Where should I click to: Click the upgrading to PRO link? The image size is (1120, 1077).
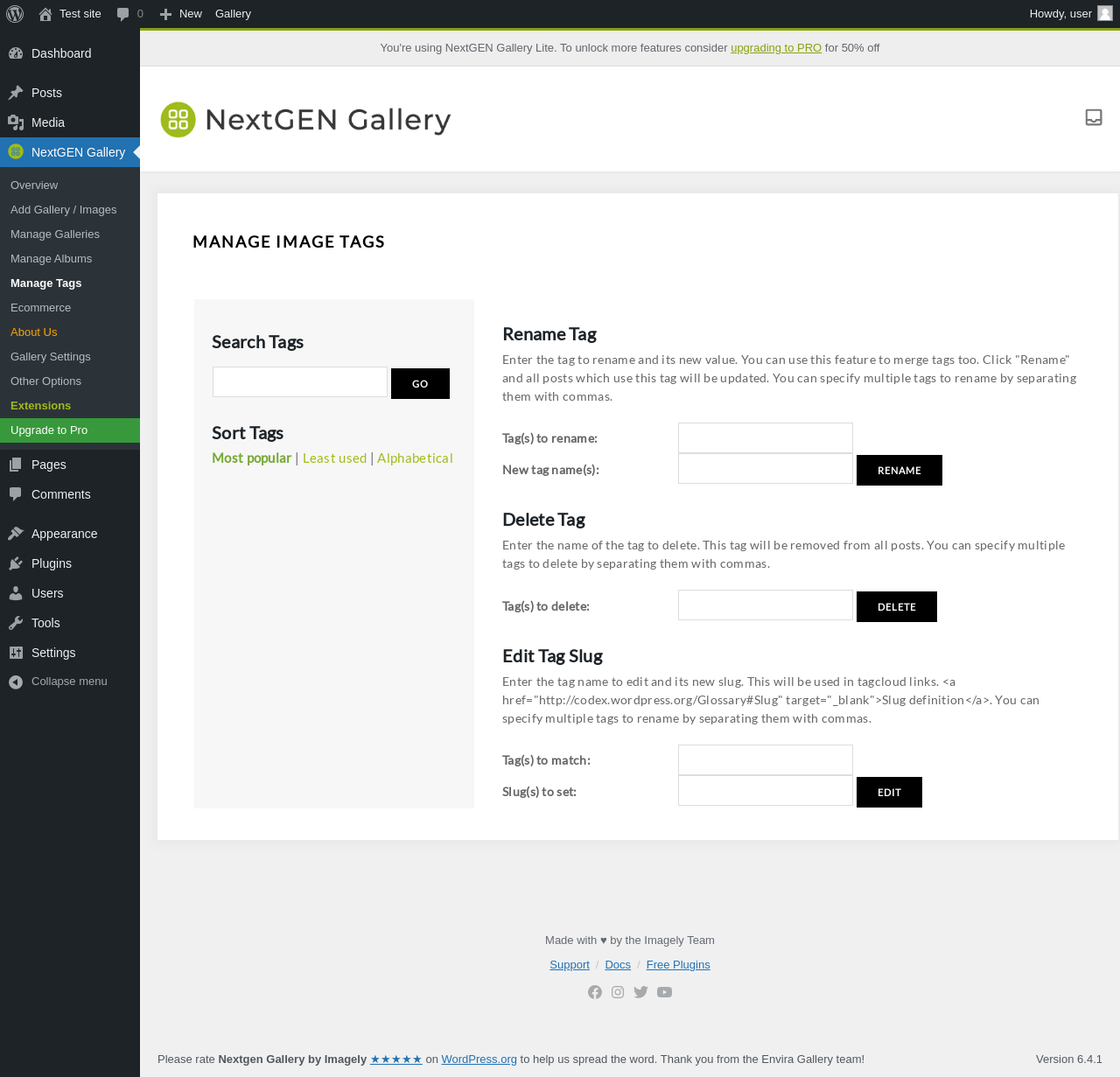click(x=775, y=48)
